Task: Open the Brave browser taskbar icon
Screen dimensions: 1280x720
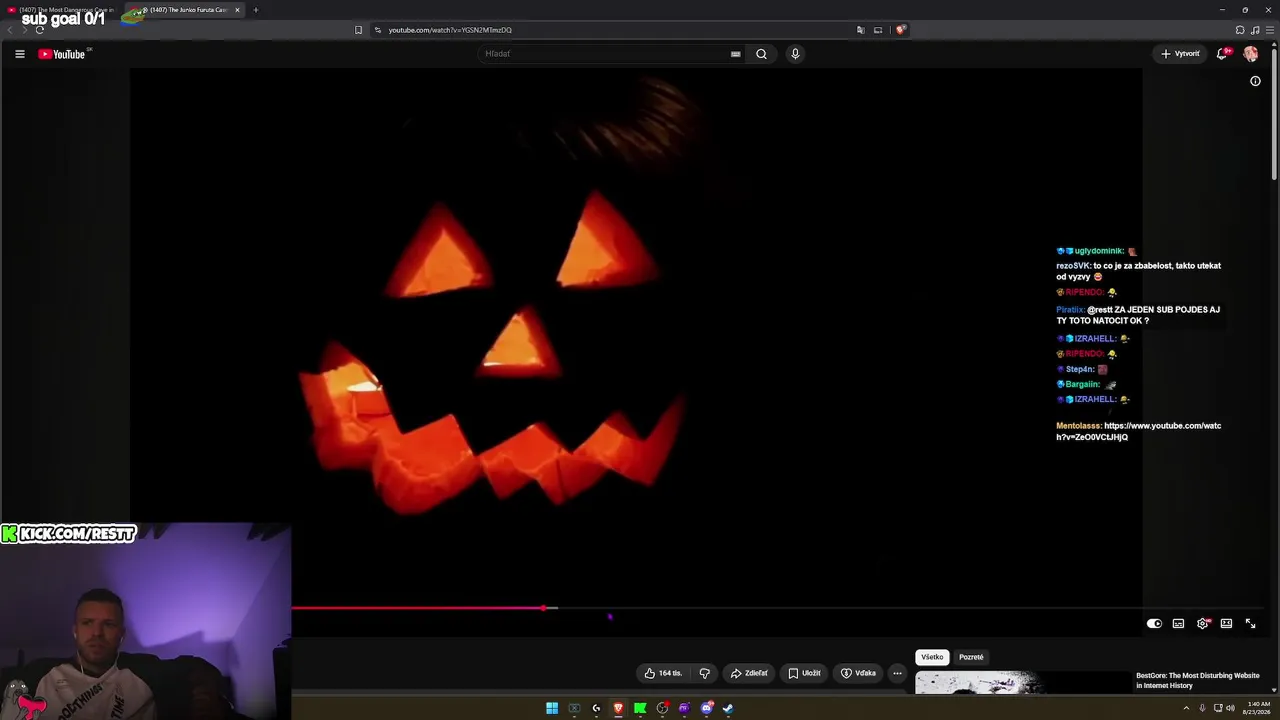Action: coord(618,708)
